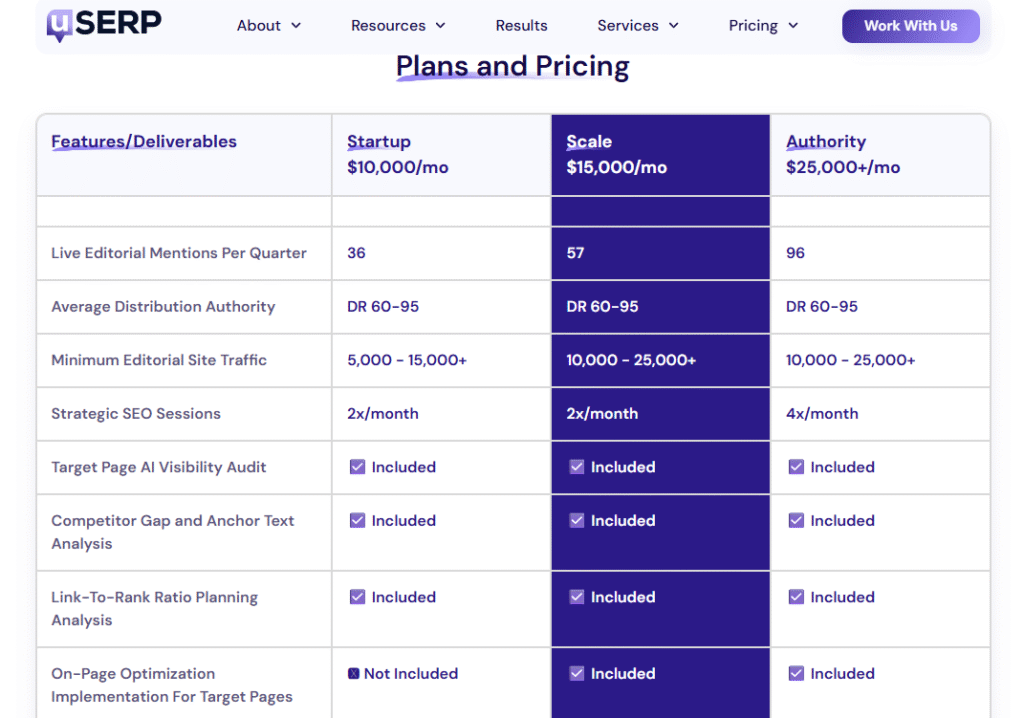The width and height of the screenshot is (1024, 718).
Task: Expand the About dropdown menu
Action: (268, 26)
